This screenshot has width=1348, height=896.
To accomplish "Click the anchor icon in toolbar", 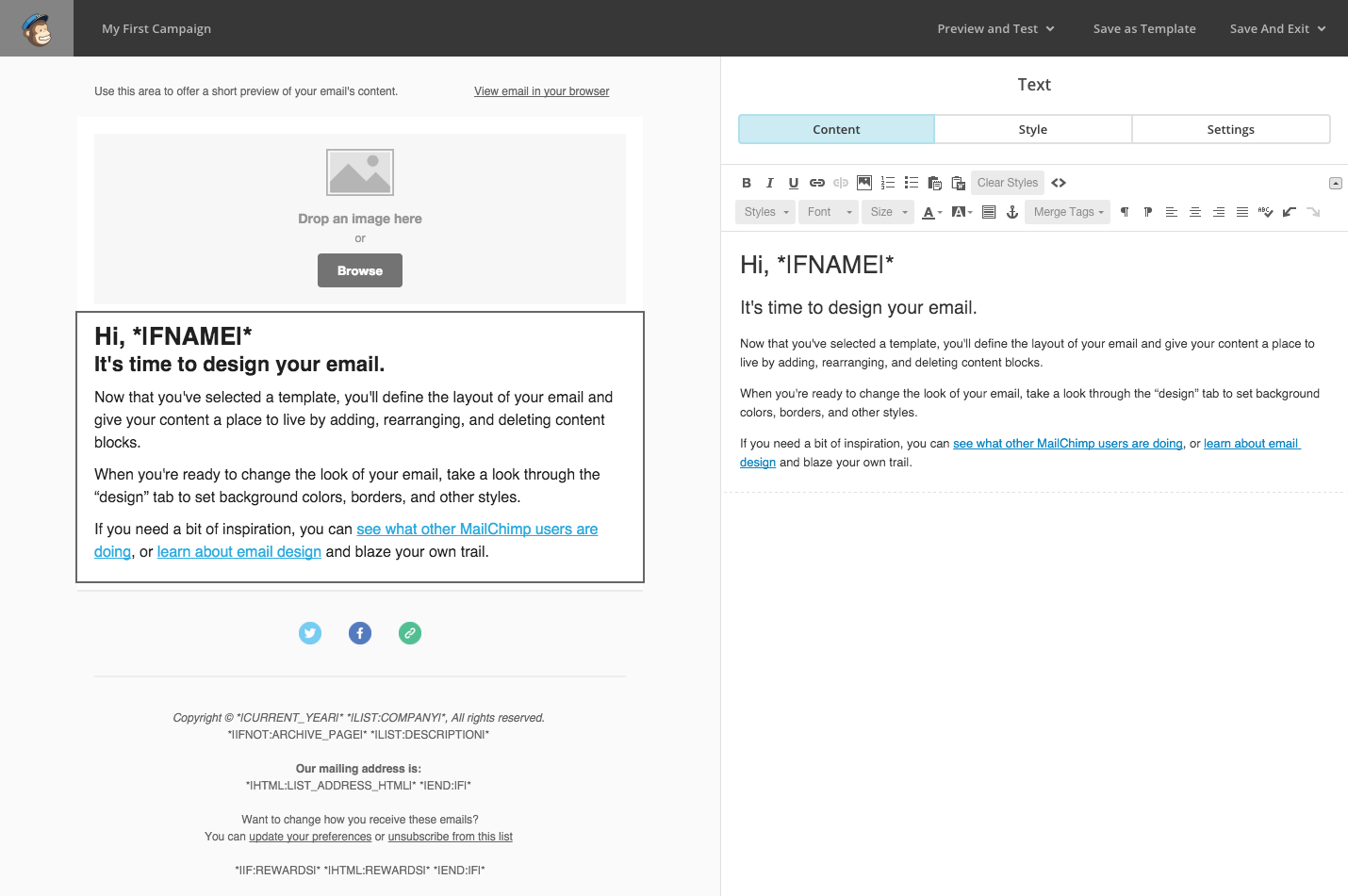I will coord(1012,212).
